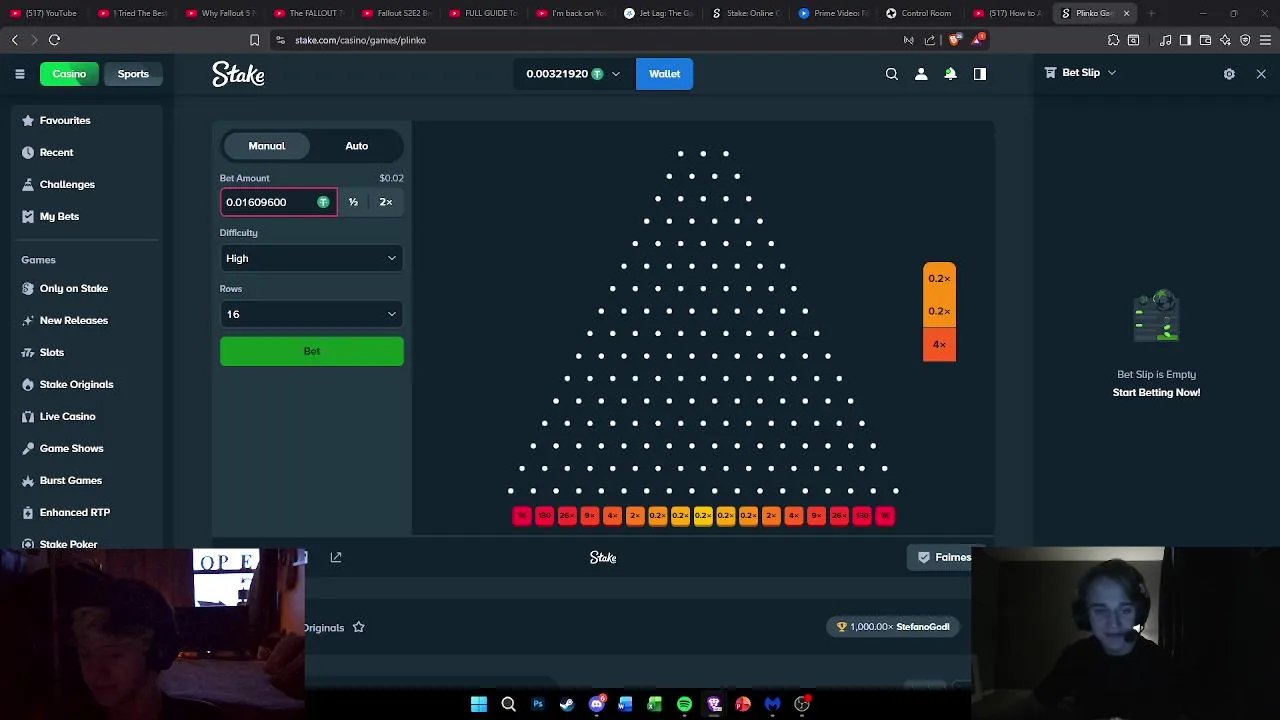The height and width of the screenshot is (720, 1280).
Task: Open browser media music note icon
Action: click(x=1165, y=40)
